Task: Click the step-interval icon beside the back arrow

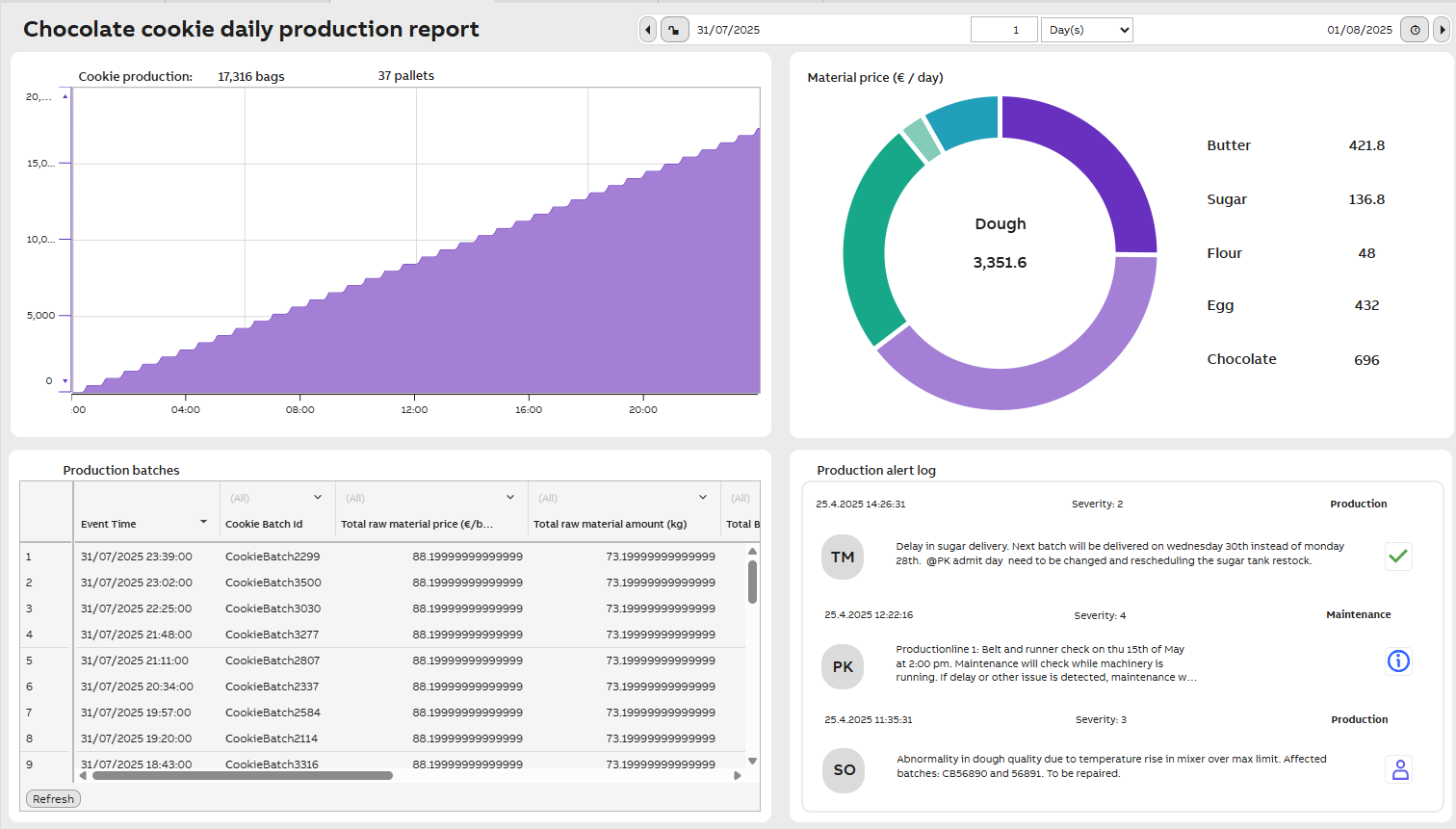Action: (675, 30)
